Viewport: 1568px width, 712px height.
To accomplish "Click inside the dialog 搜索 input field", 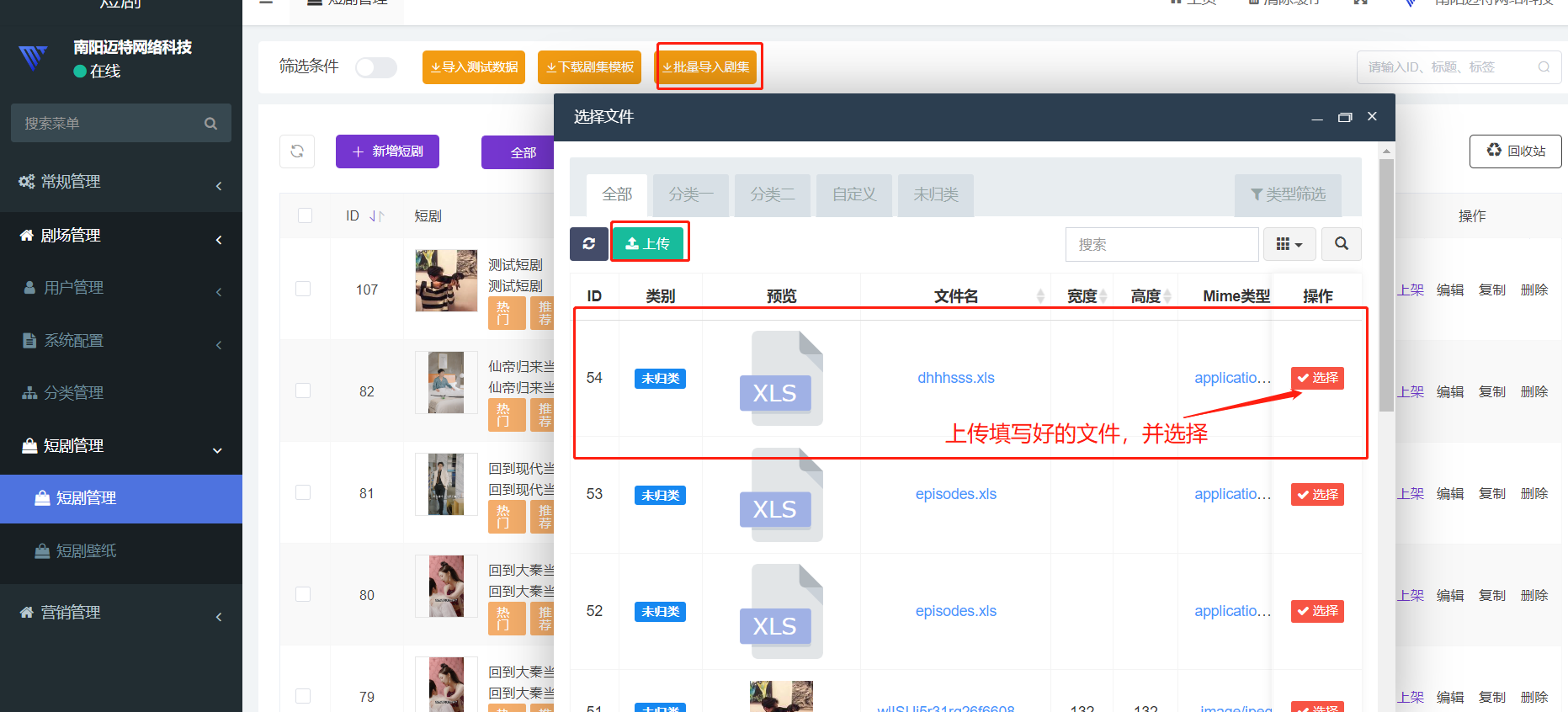I will click(1161, 244).
